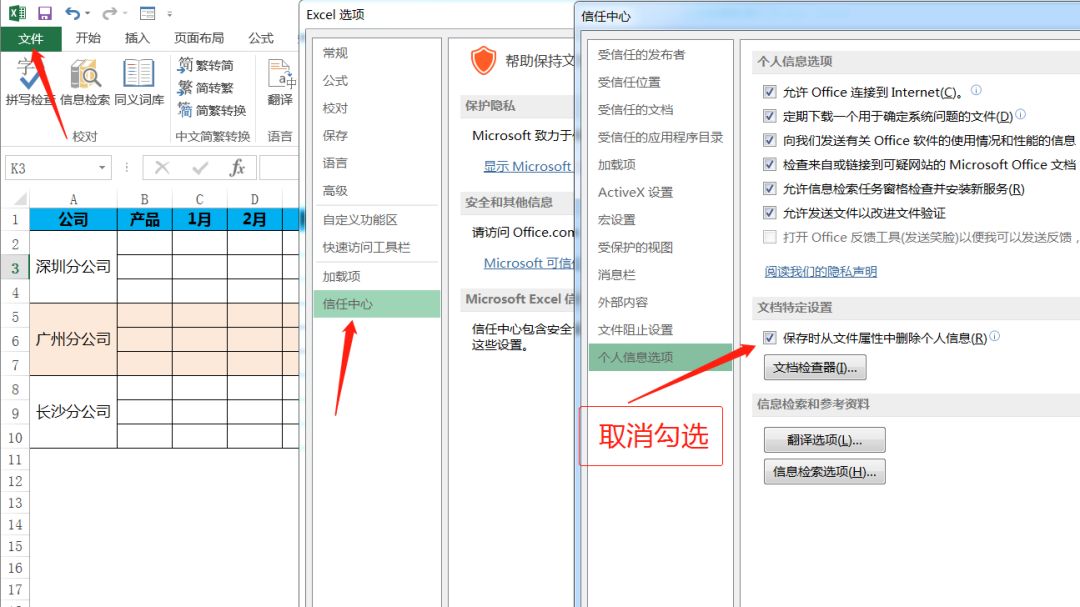
Task: Click the red shield icon in Excel Options
Action: coord(484,61)
